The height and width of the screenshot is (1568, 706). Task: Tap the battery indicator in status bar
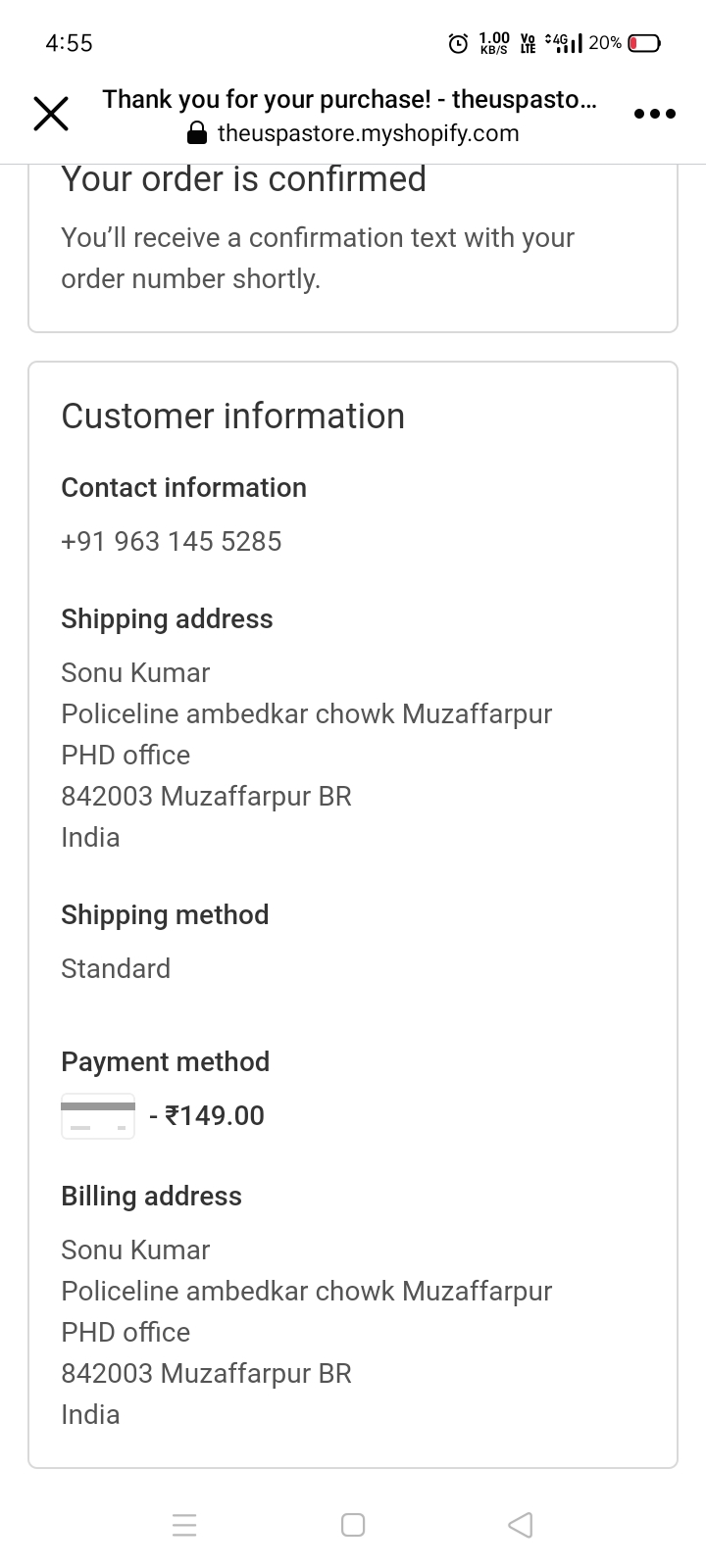coord(644,43)
